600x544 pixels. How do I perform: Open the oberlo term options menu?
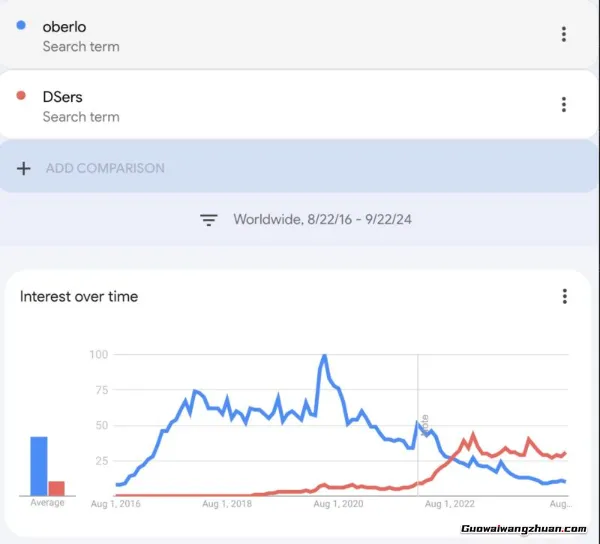(564, 34)
